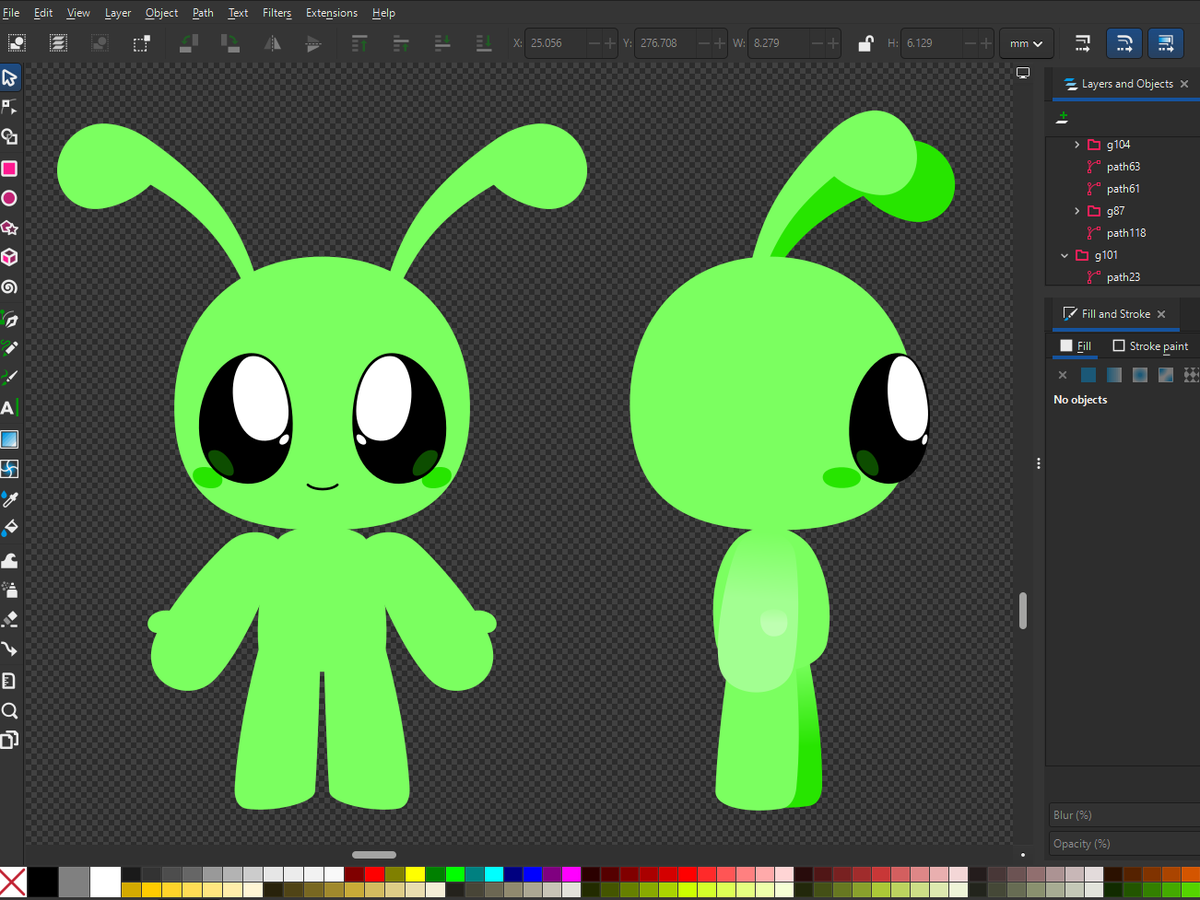1200x900 pixels.
Task: Expand the g87 group
Action: tap(1077, 211)
